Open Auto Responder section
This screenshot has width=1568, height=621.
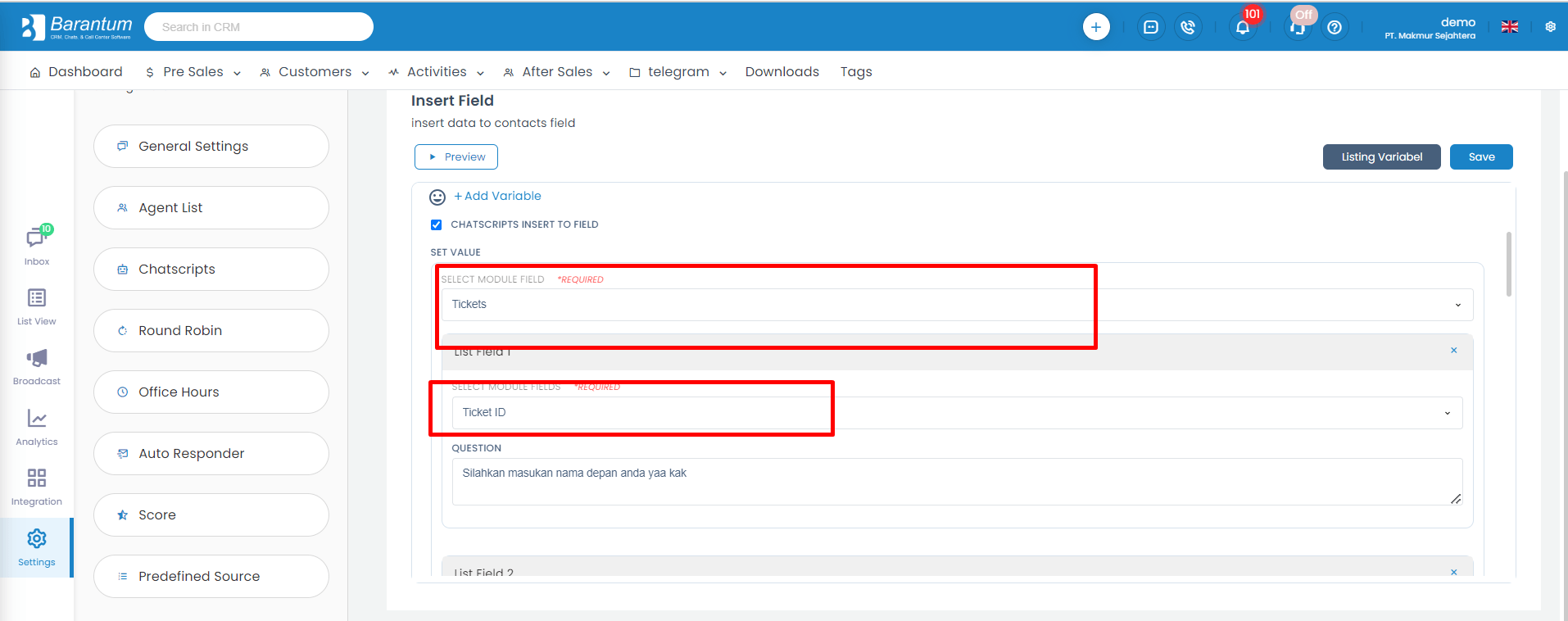[211, 454]
